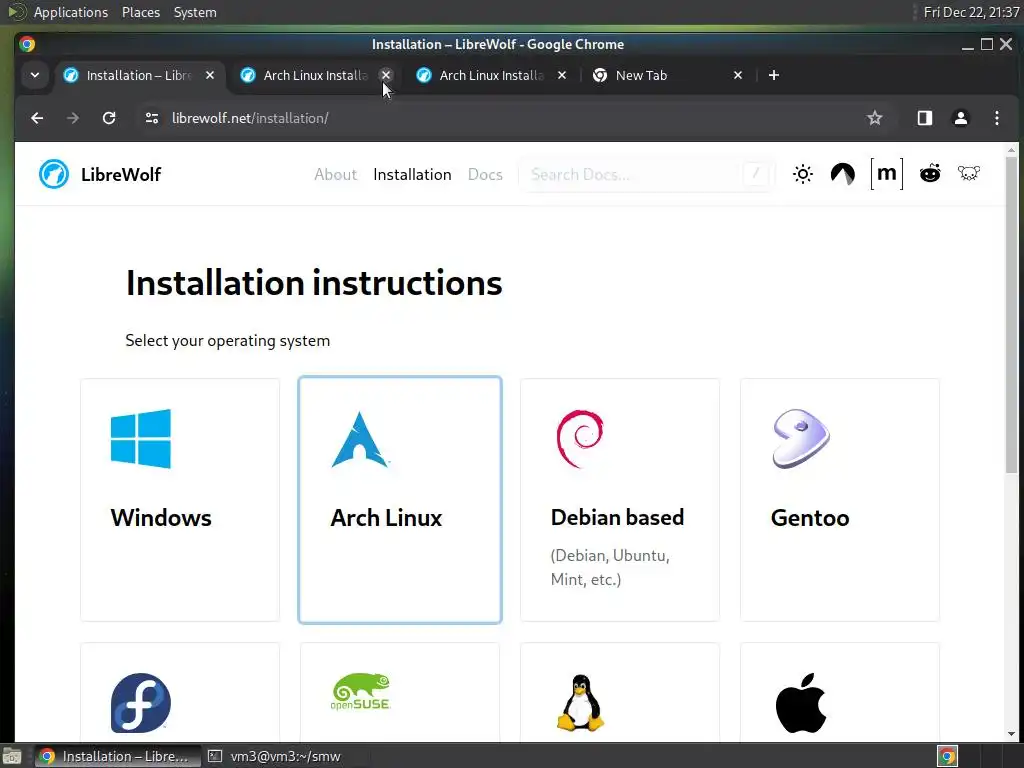
Task: Click the Tux penguin Linux icon
Action: coord(580,703)
